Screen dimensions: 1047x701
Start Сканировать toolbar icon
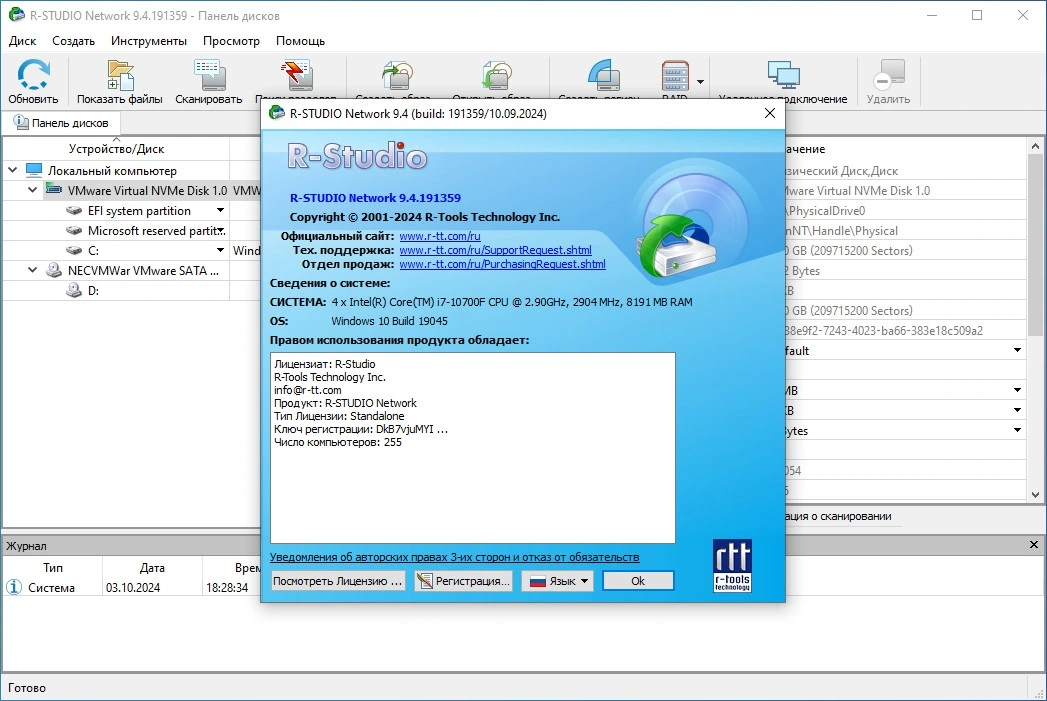209,75
